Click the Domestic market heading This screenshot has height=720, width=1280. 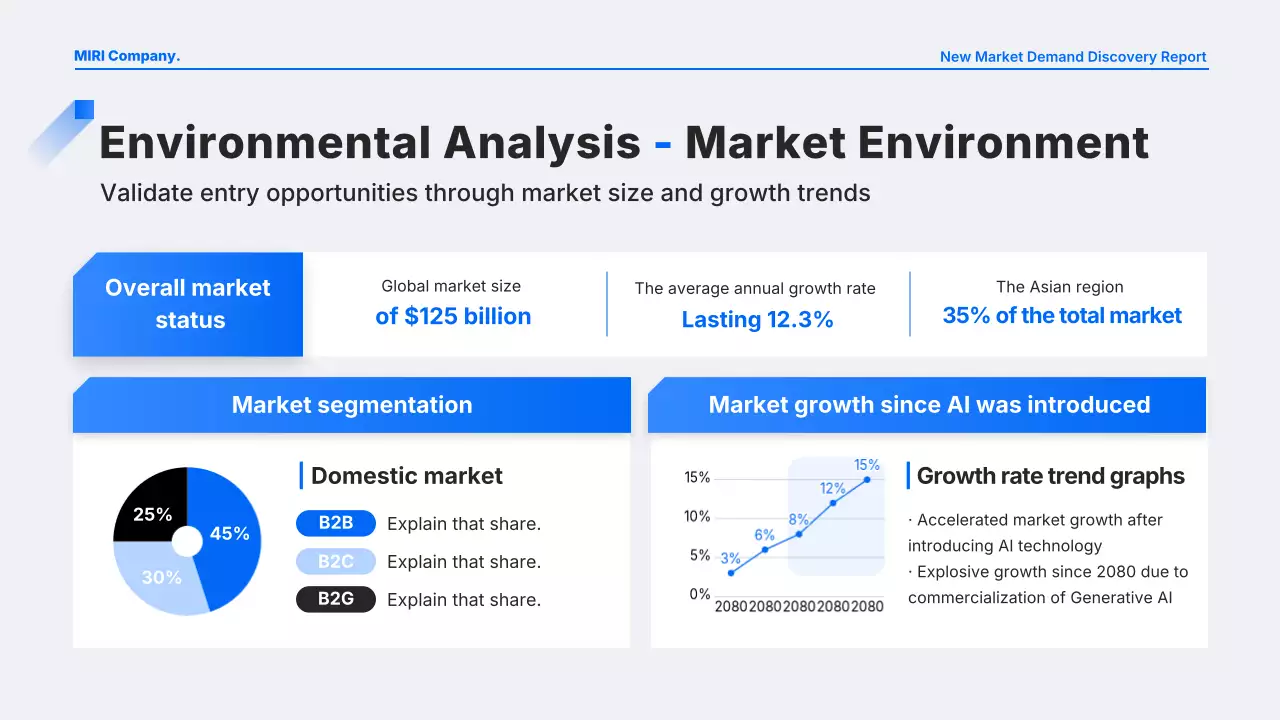point(407,476)
